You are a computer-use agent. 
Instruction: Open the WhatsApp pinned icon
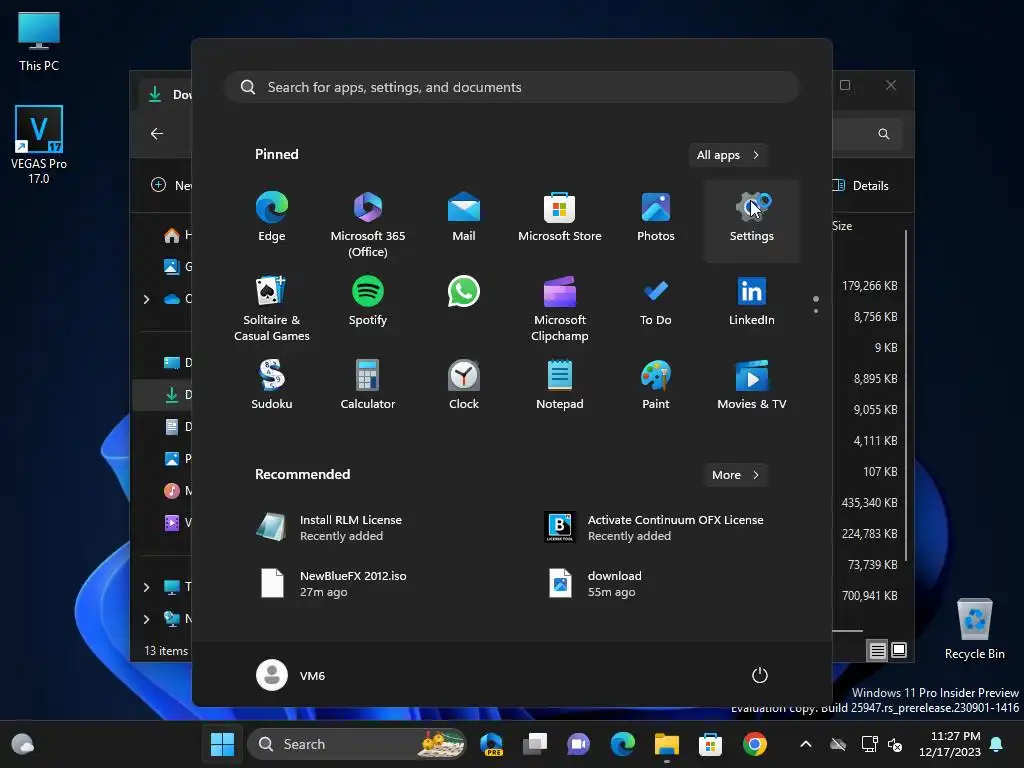click(x=464, y=292)
